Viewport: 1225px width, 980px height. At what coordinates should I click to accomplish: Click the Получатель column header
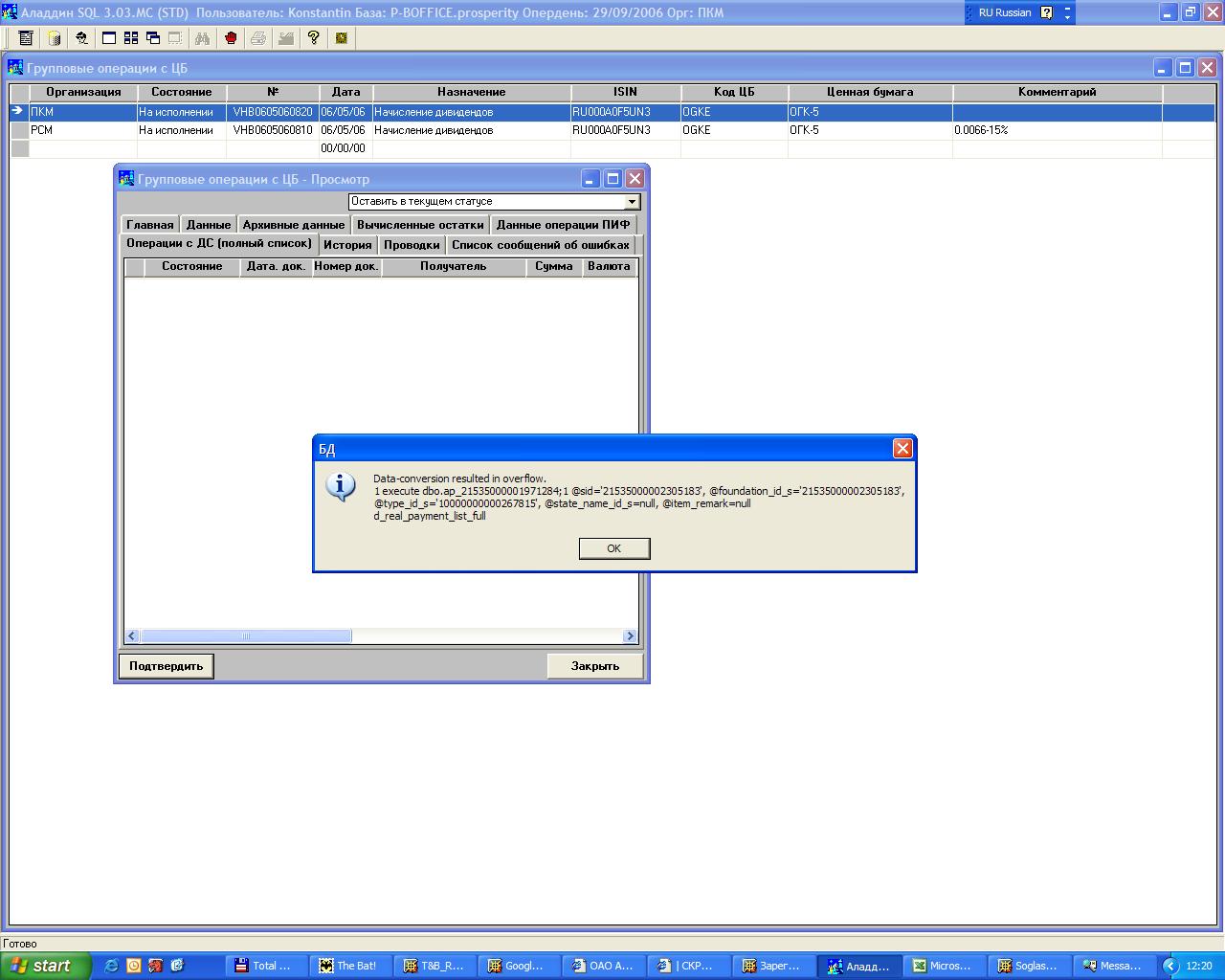coord(454,266)
